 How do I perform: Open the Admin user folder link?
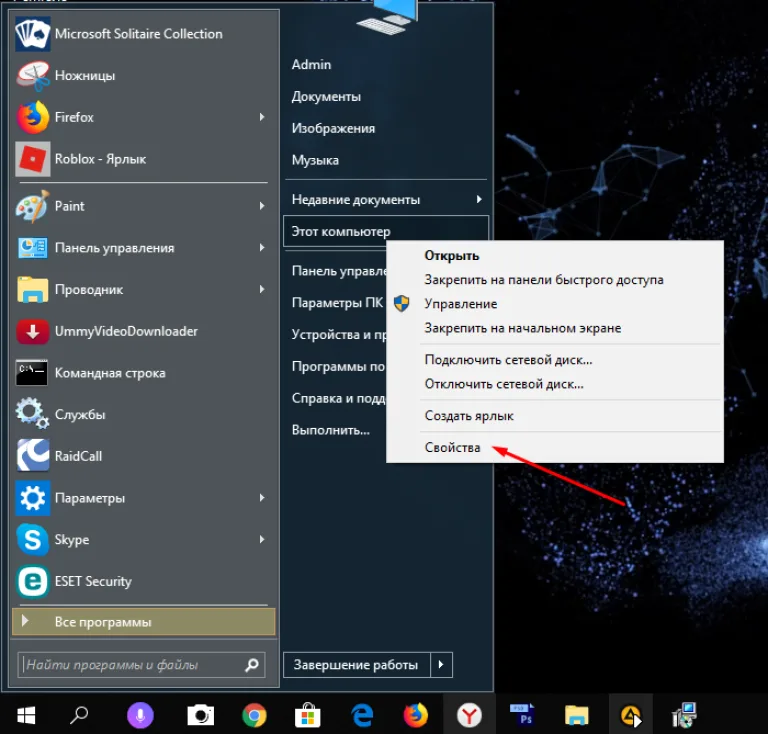312,65
